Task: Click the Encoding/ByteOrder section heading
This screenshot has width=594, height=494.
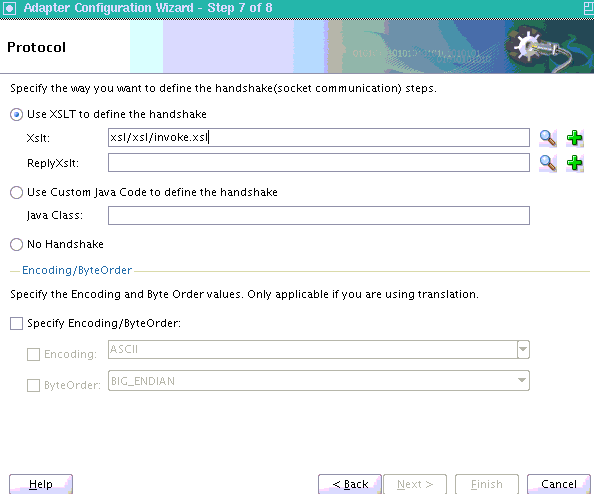Action: click(x=77, y=270)
